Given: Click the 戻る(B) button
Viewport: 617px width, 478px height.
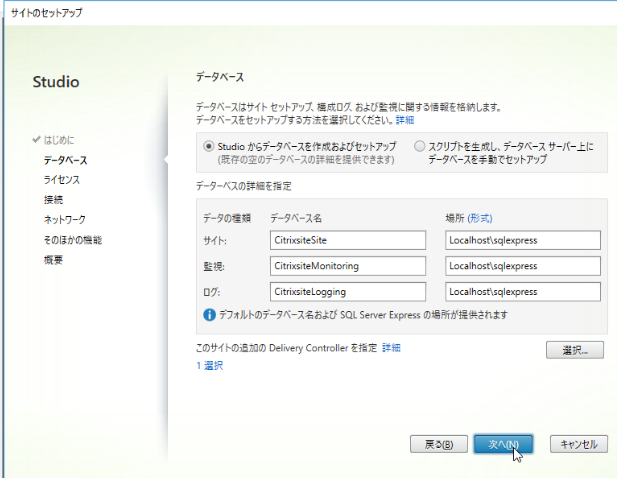Looking at the screenshot, I should point(439,444).
